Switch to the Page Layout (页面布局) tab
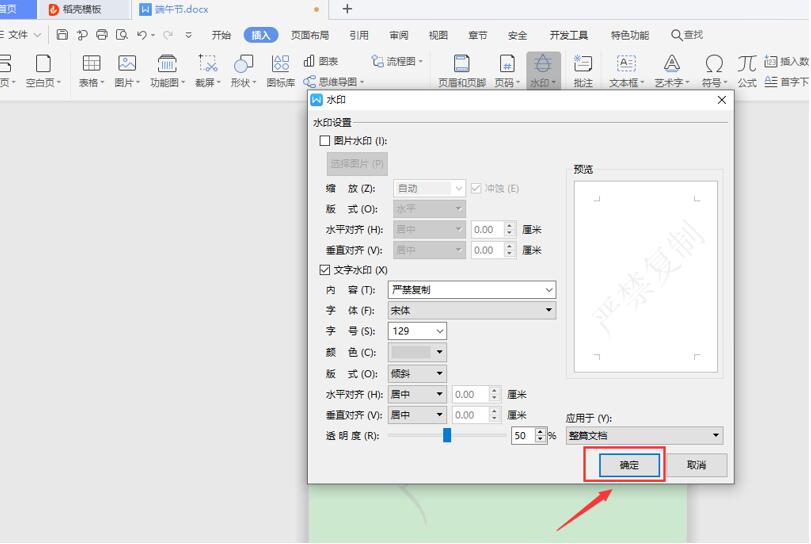 [x=308, y=35]
